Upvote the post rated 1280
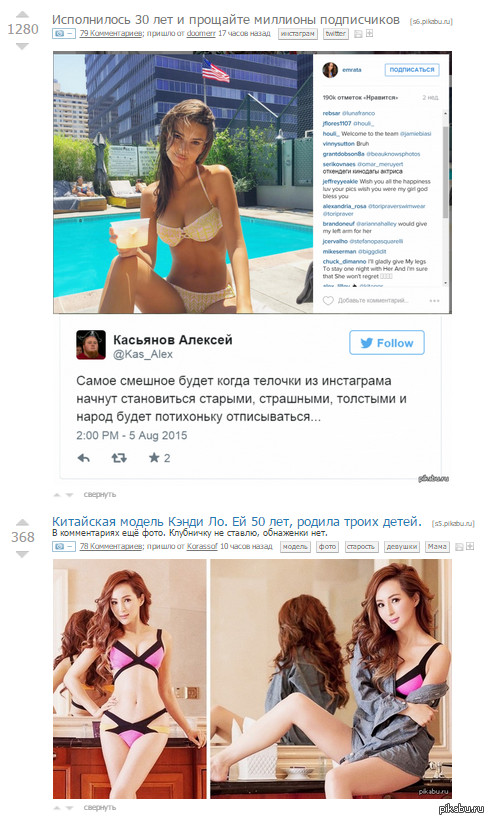The height and width of the screenshot is (820, 489). click(x=22, y=14)
